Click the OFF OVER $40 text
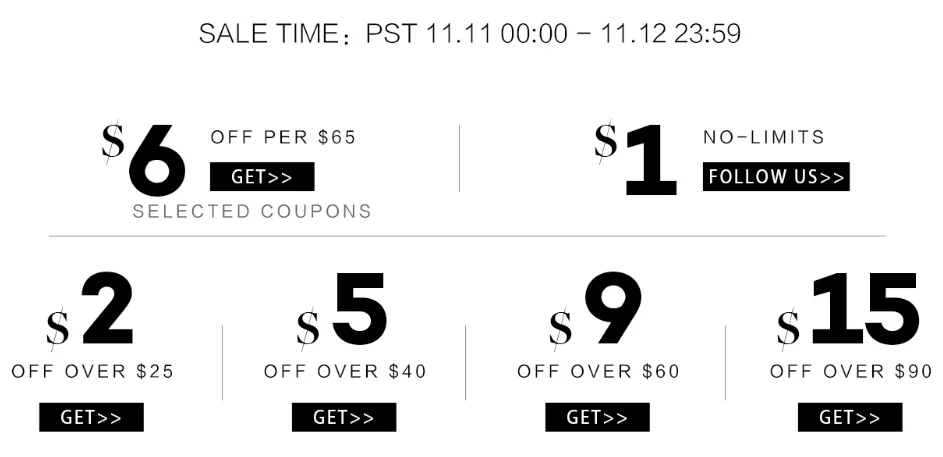Image resolution: width=943 pixels, height=457 pixels. pos(345,372)
